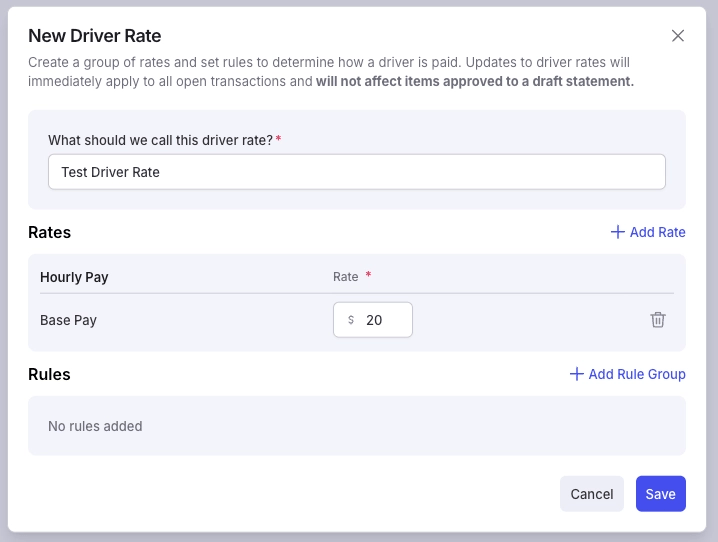Click the Add Rule Group link text
This screenshot has width=718, height=542.
(637, 374)
